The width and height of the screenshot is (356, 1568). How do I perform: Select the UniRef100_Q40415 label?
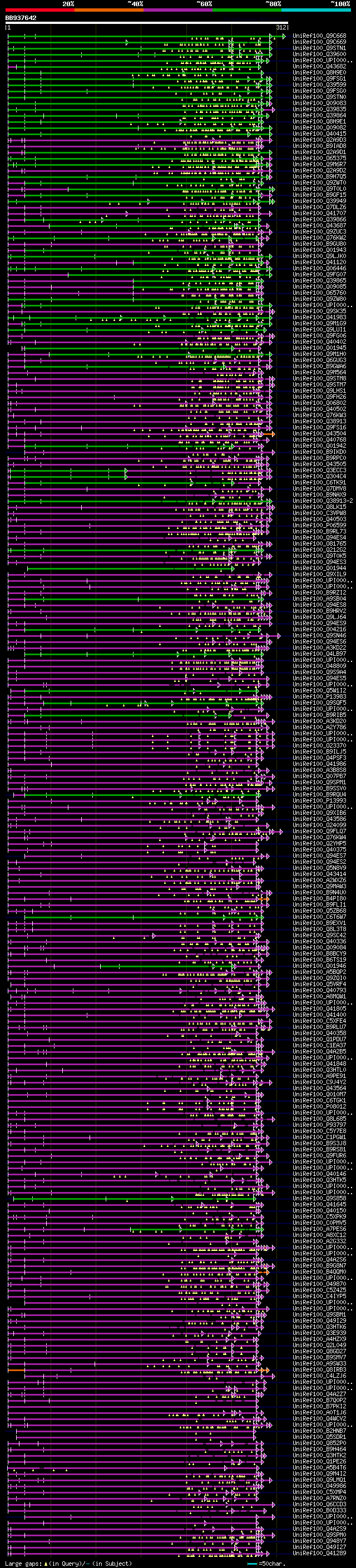click(319, 134)
